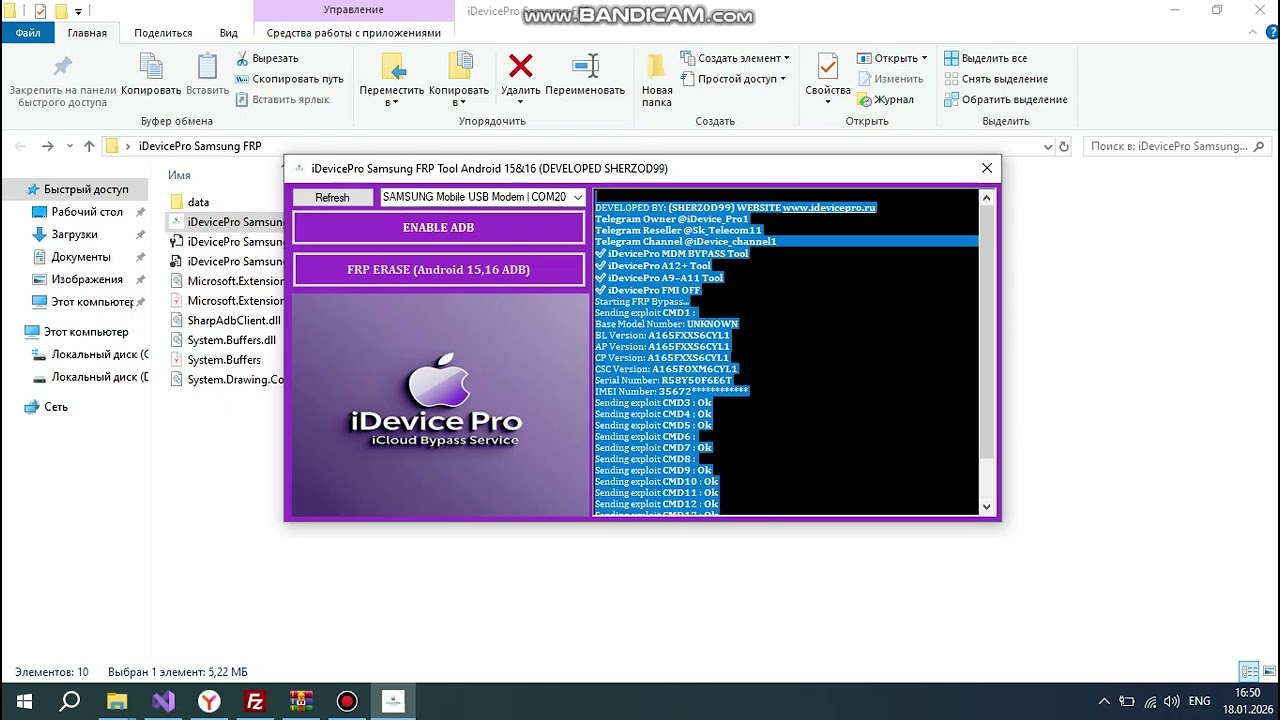Image resolution: width=1280 pixels, height=720 pixels.
Task: Open FileZilla from the taskbar
Action: tap(255, 701)
